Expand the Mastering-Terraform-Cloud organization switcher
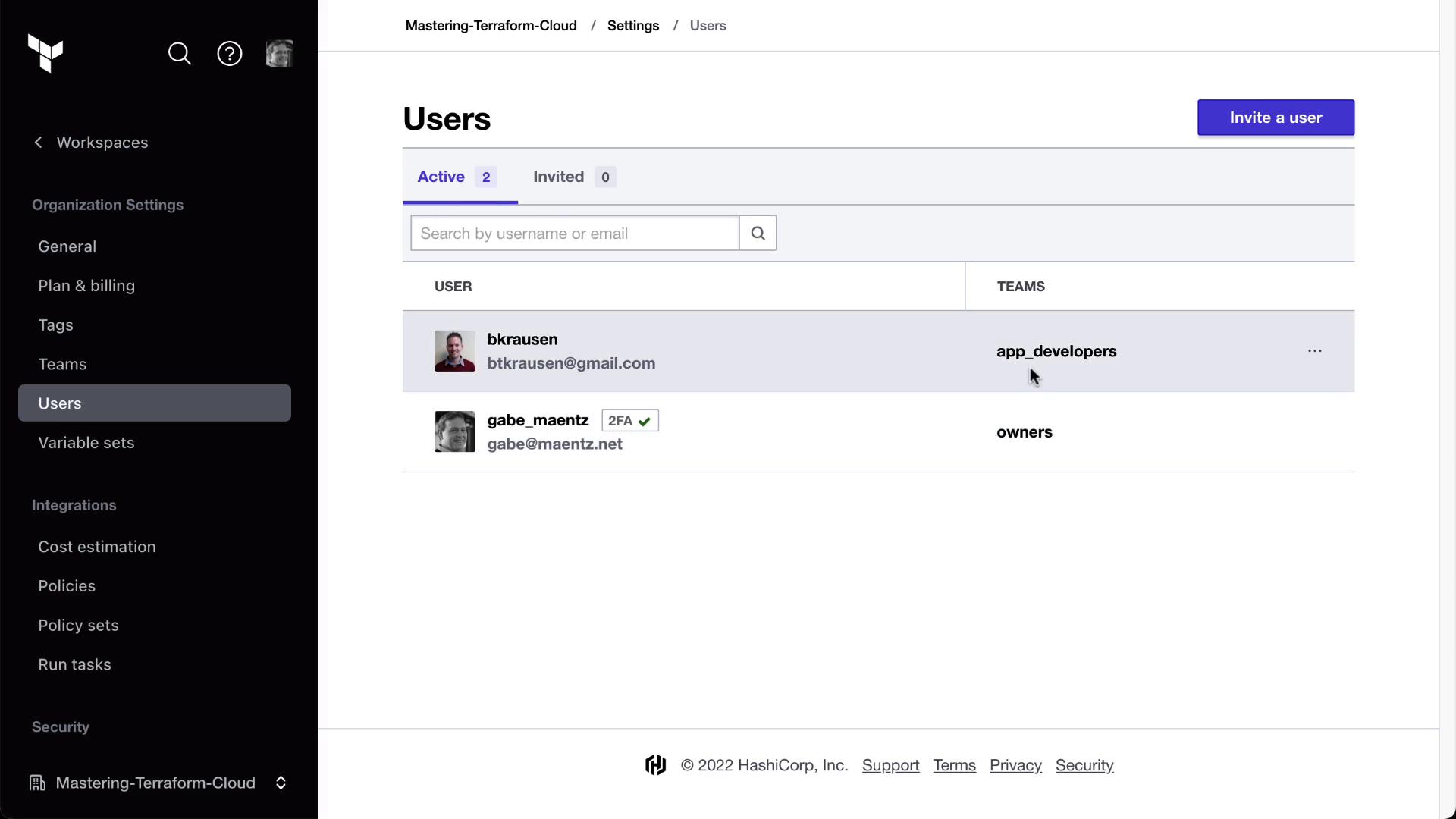Screen dimensions: 1456x819 [x=281, y=783]
